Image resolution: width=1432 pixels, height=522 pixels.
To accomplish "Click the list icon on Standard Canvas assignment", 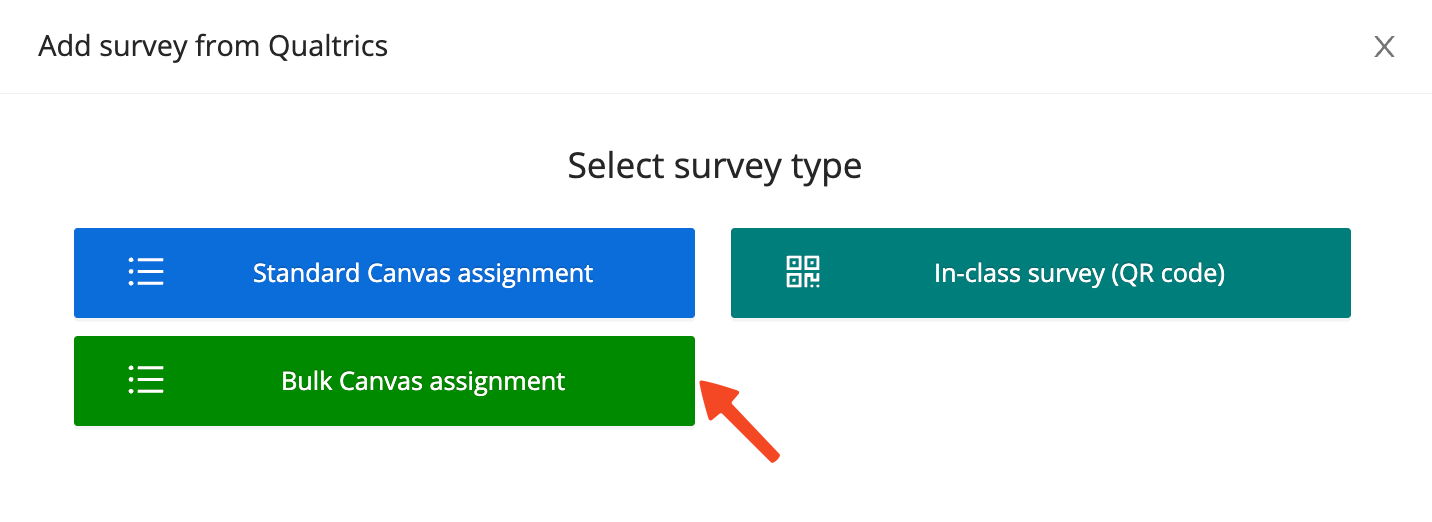I will [146, 273].
